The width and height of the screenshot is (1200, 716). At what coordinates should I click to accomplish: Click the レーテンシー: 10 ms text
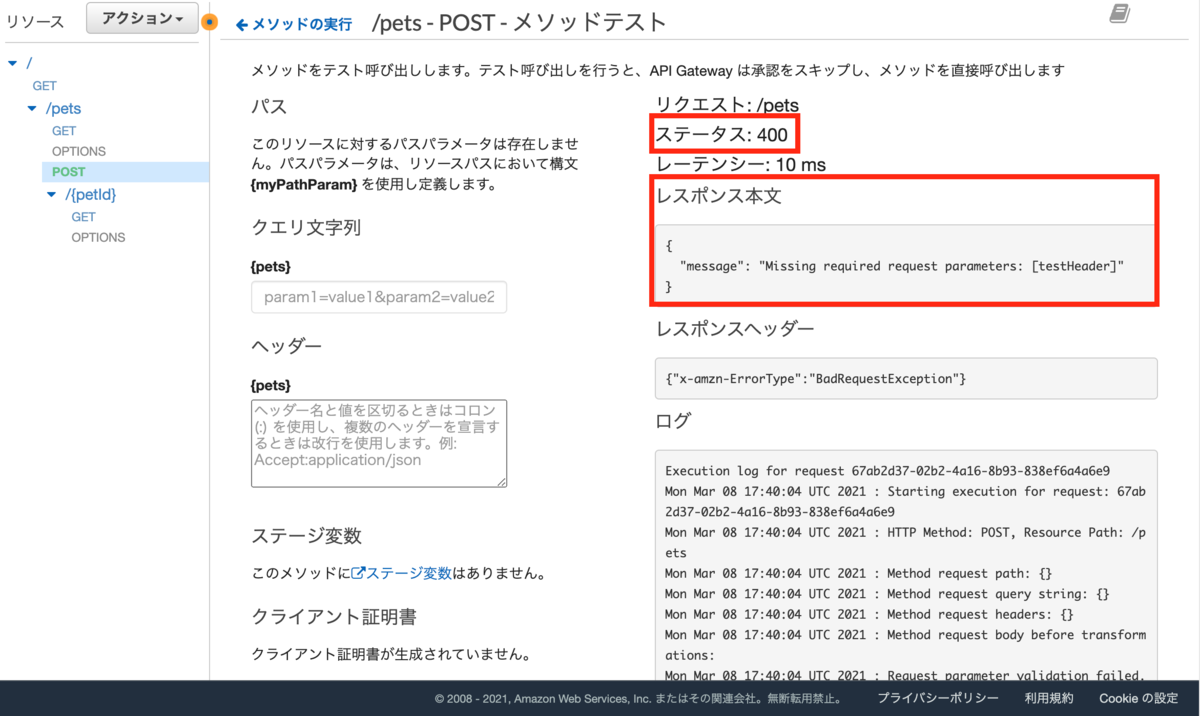click(x=741, y=164)
